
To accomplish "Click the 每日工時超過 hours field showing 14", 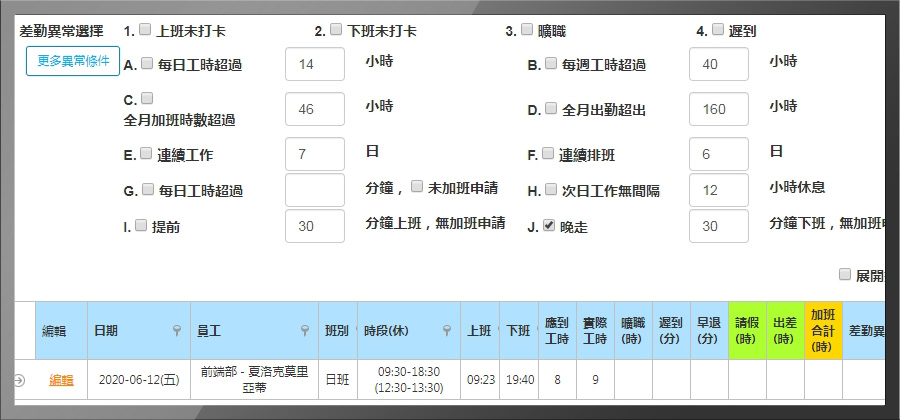I will 315,64.
